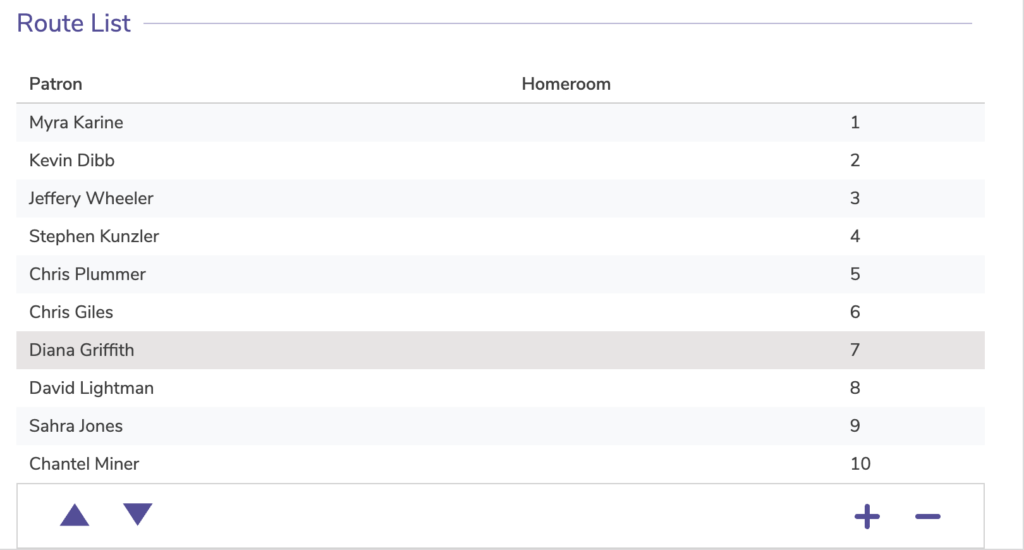Click the move up triangle arrow
This screenshot has width=1024, height=550.
coord(75,515)
